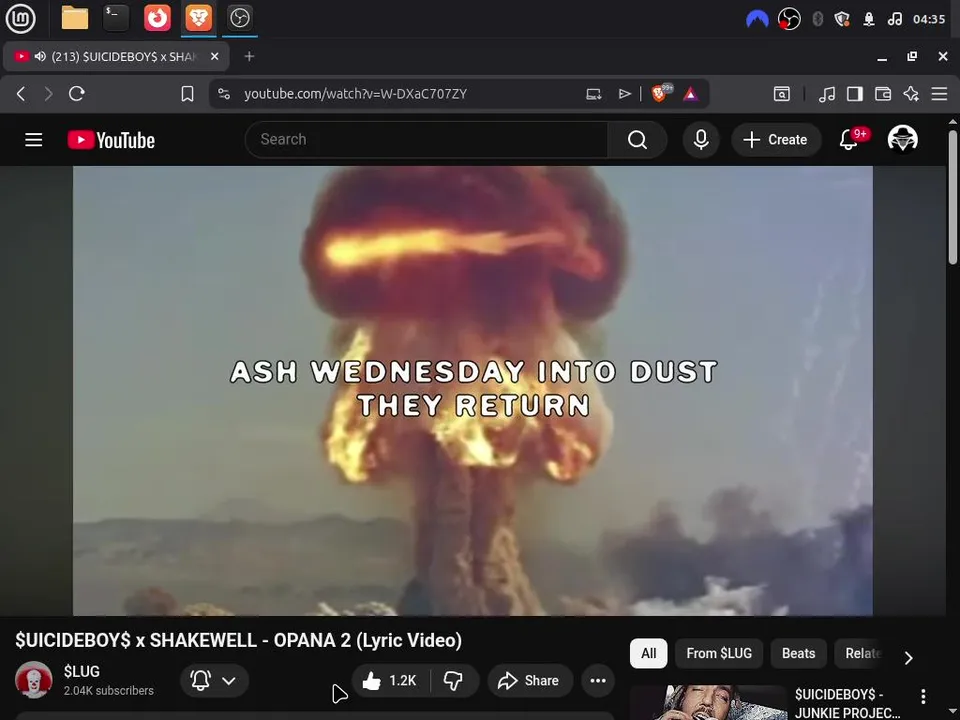Viewport: 960px width, 720px height.
Task: Open the Brave send/playlist arrow icon
Action: (624, 94)
